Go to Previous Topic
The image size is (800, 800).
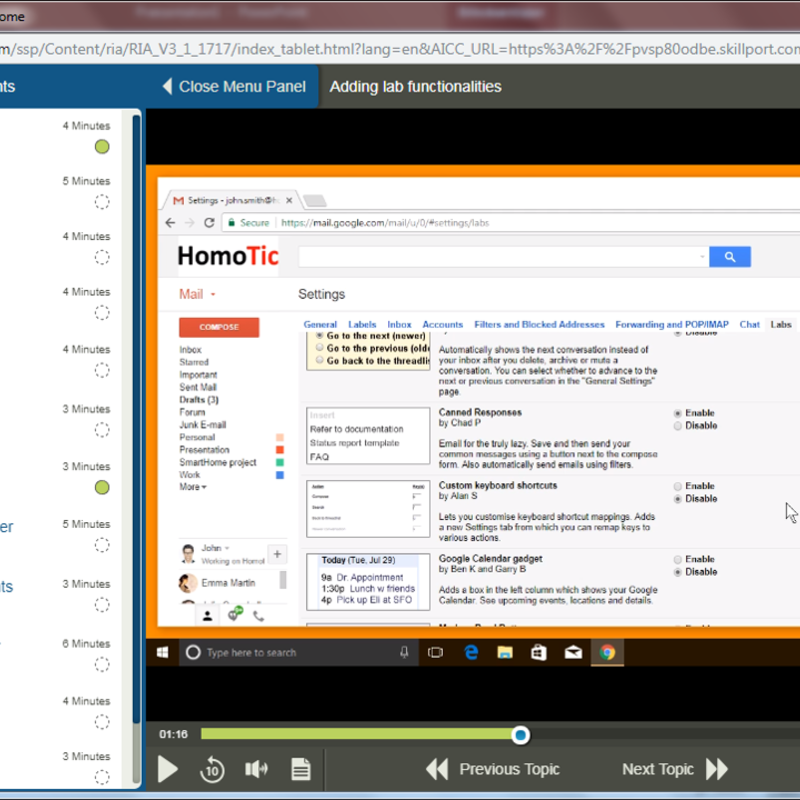[493, 769]
